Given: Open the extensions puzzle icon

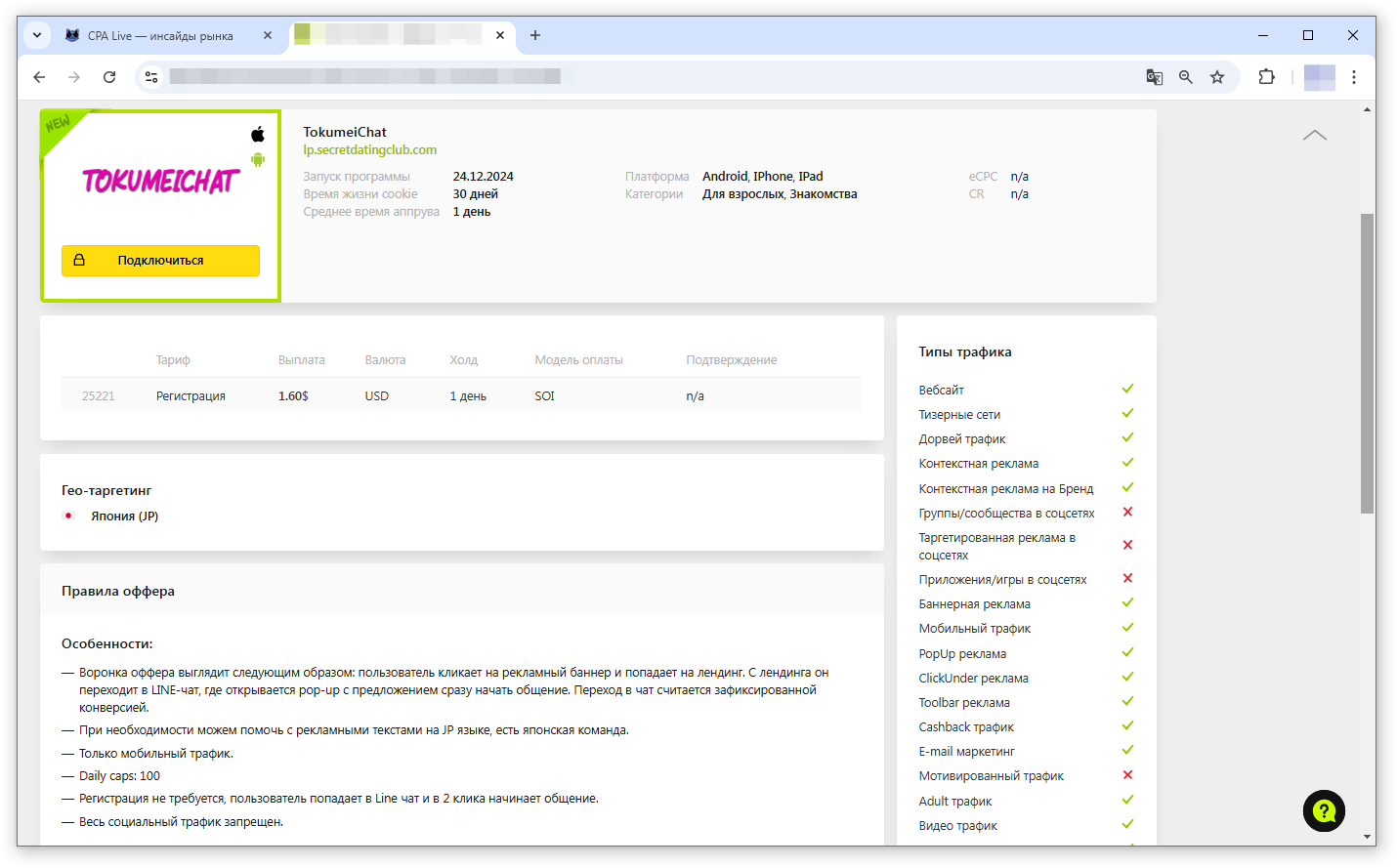Looking at the screenshot, I should (x=1266, y=77).
